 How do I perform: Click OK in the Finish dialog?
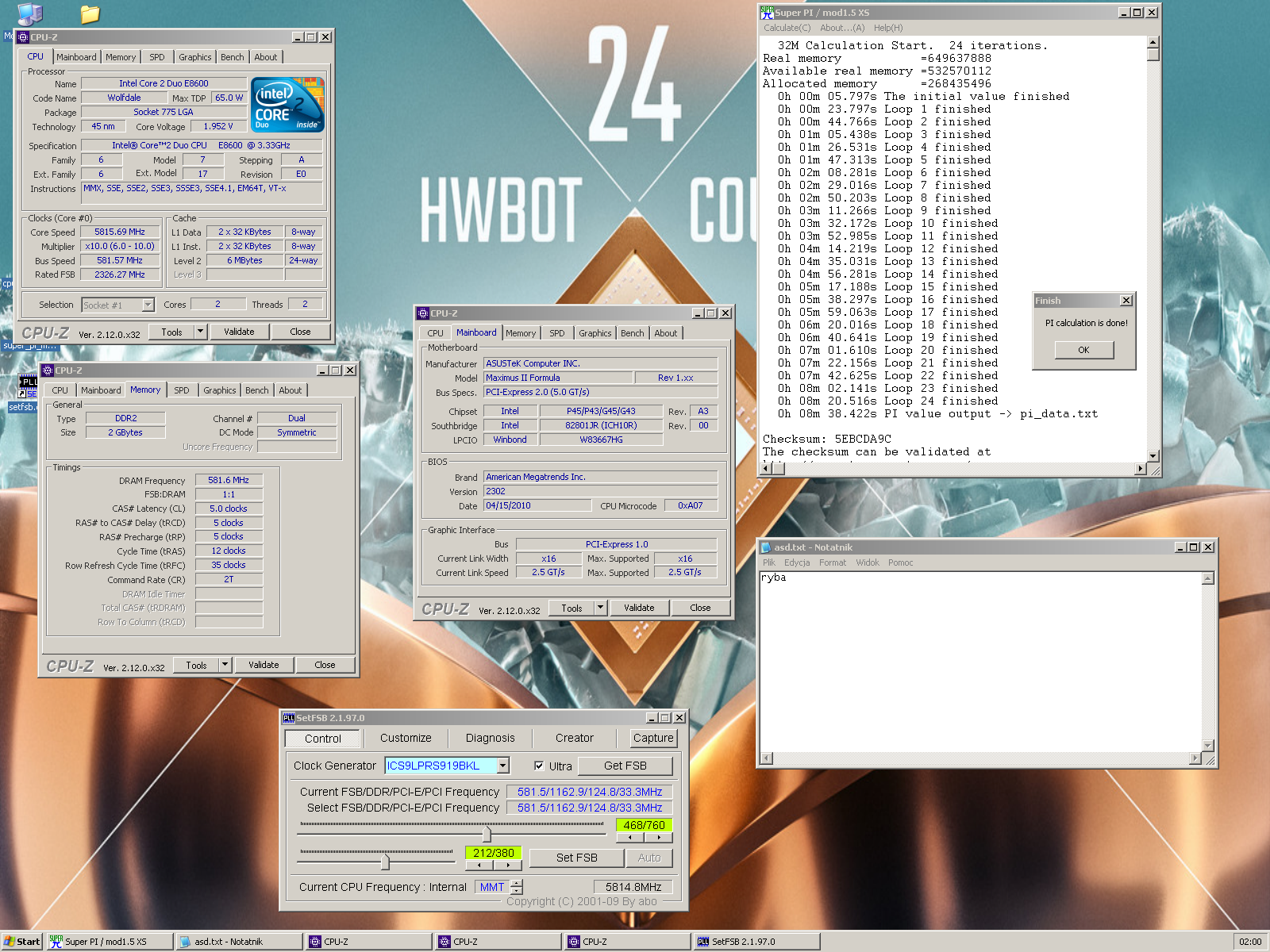click(x=1084, y=350)
